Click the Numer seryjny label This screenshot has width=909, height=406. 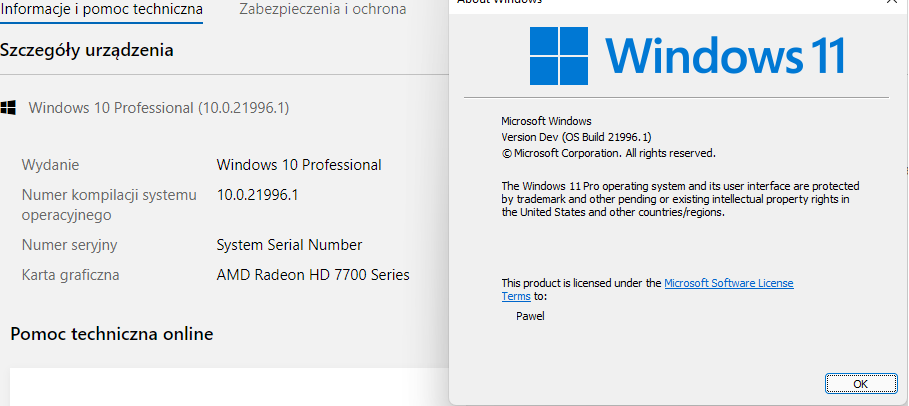click(70, 245)
